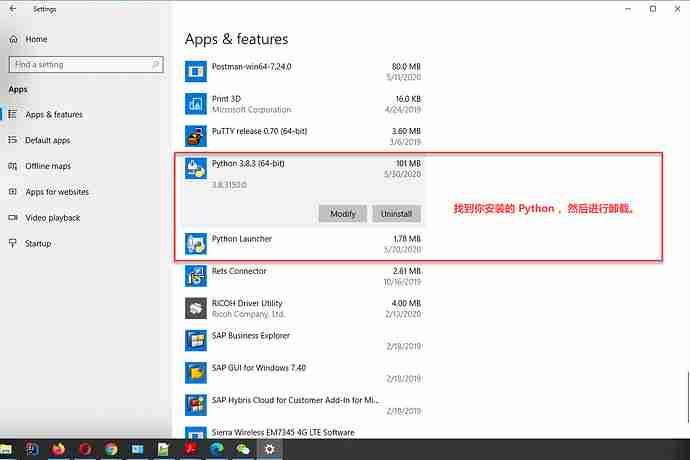The height and width of the screenshot is (460, 690).
Task: Open Edge browser from taskbar
Action: tap(217, 449)
